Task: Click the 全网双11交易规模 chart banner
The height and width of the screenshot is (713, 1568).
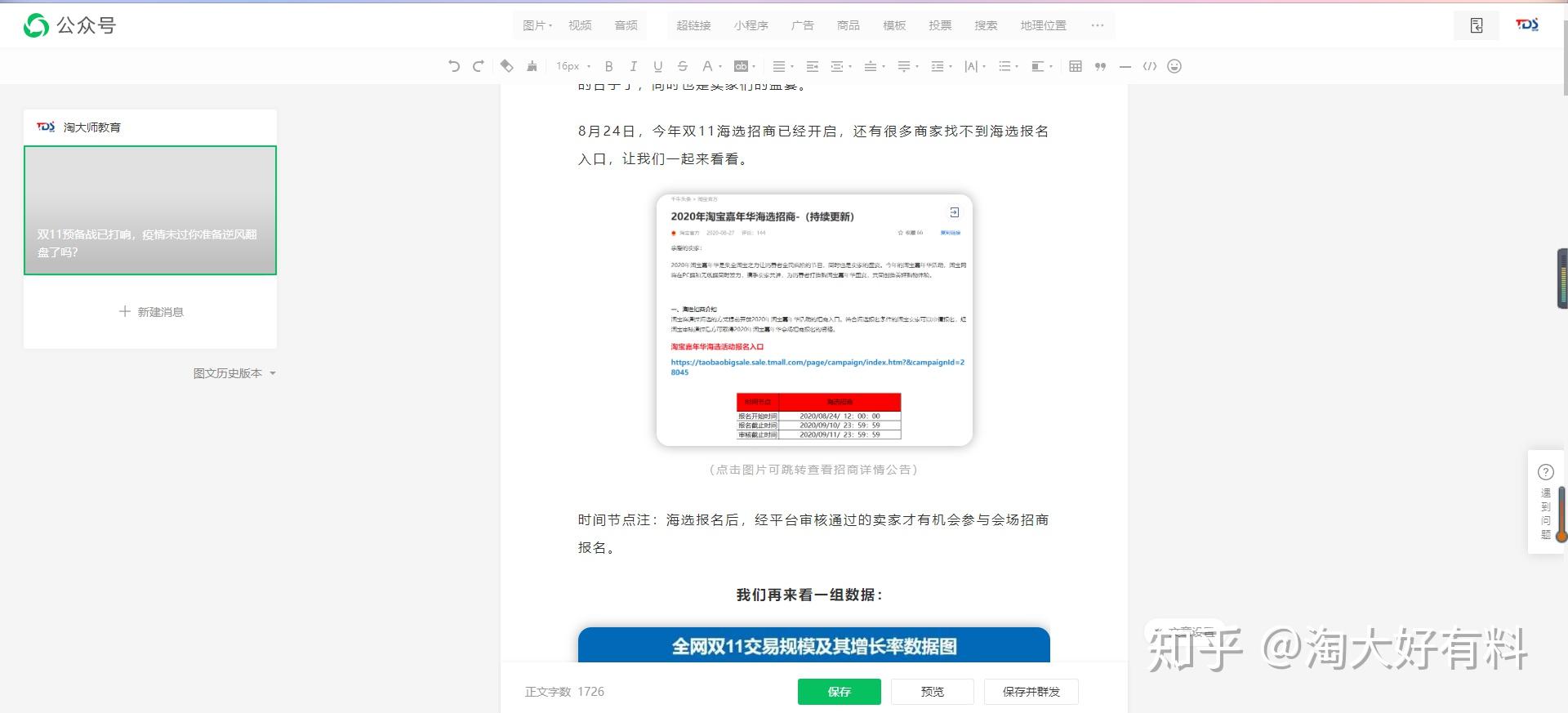Action: click(813, 645)
